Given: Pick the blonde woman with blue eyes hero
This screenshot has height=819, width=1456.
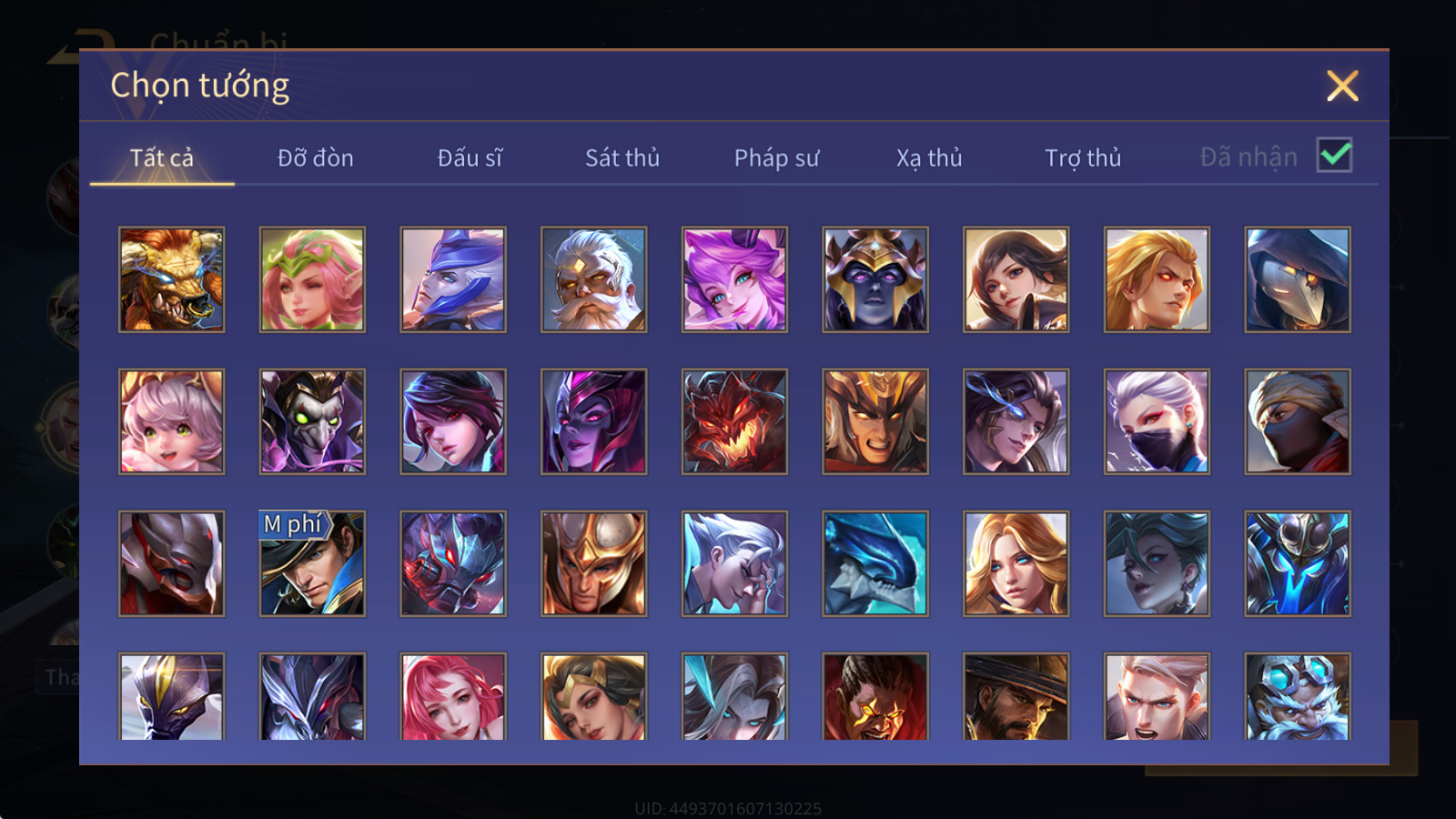Looking at the screenshot, I should (x=1016, y=563).
